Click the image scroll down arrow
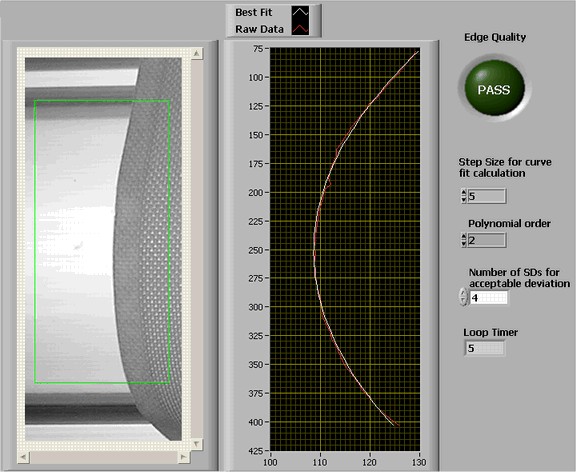This screenshot has width=576, height=472. click(x=197, y=444)
